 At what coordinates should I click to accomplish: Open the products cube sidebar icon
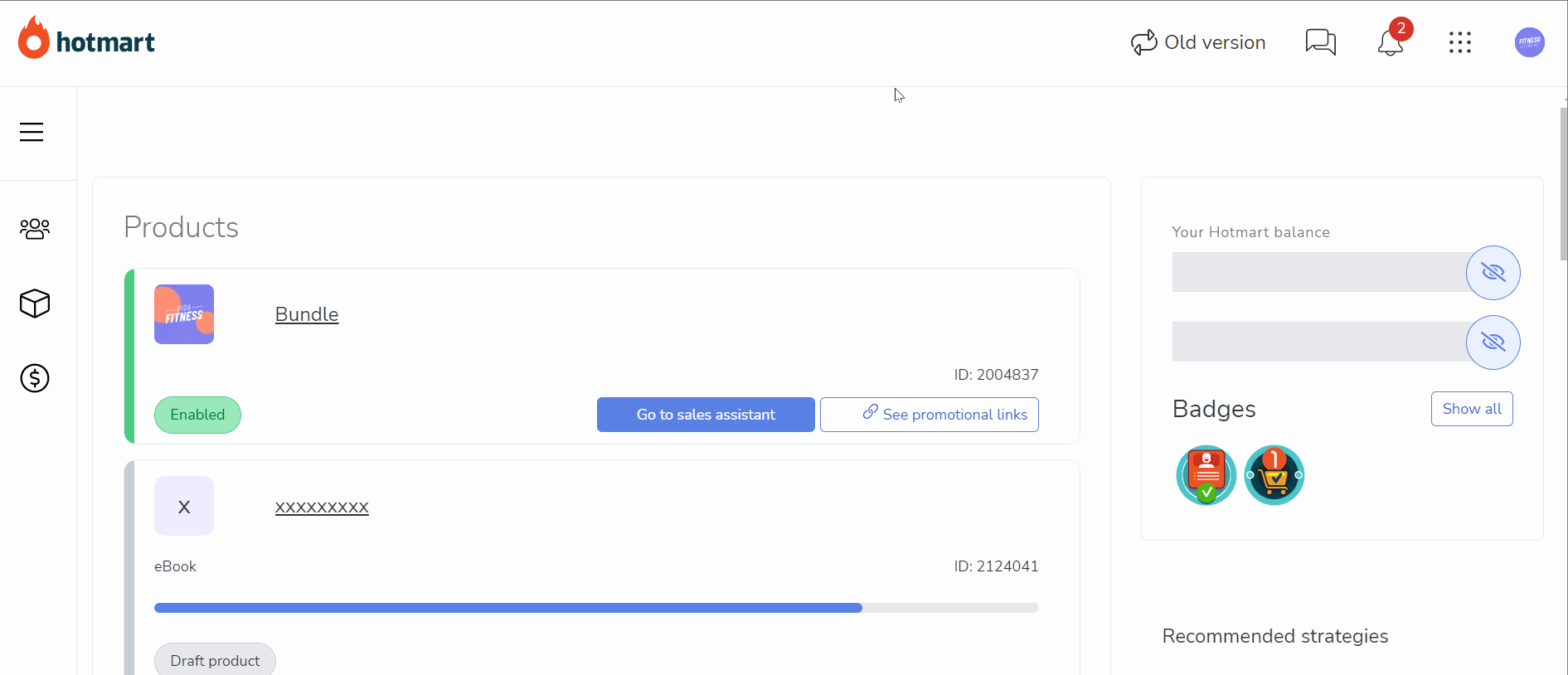click(x=35, y=304)
